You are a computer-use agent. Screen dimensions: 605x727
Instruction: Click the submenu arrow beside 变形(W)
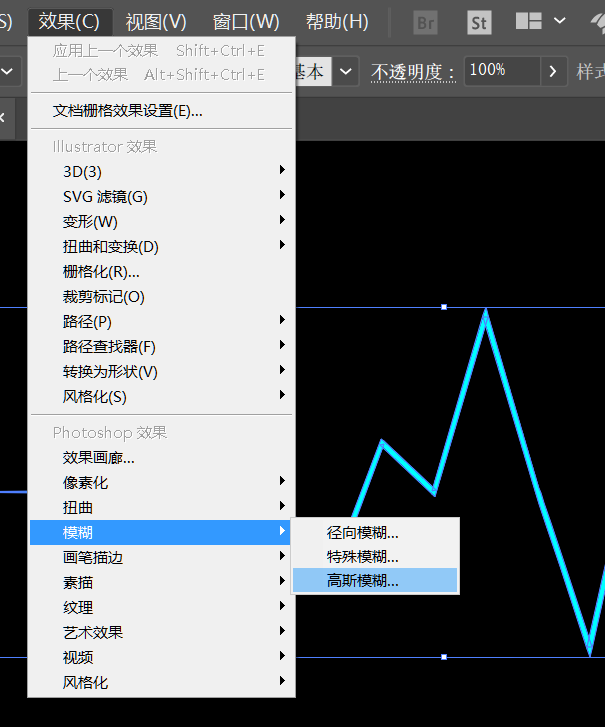(282, 220)
